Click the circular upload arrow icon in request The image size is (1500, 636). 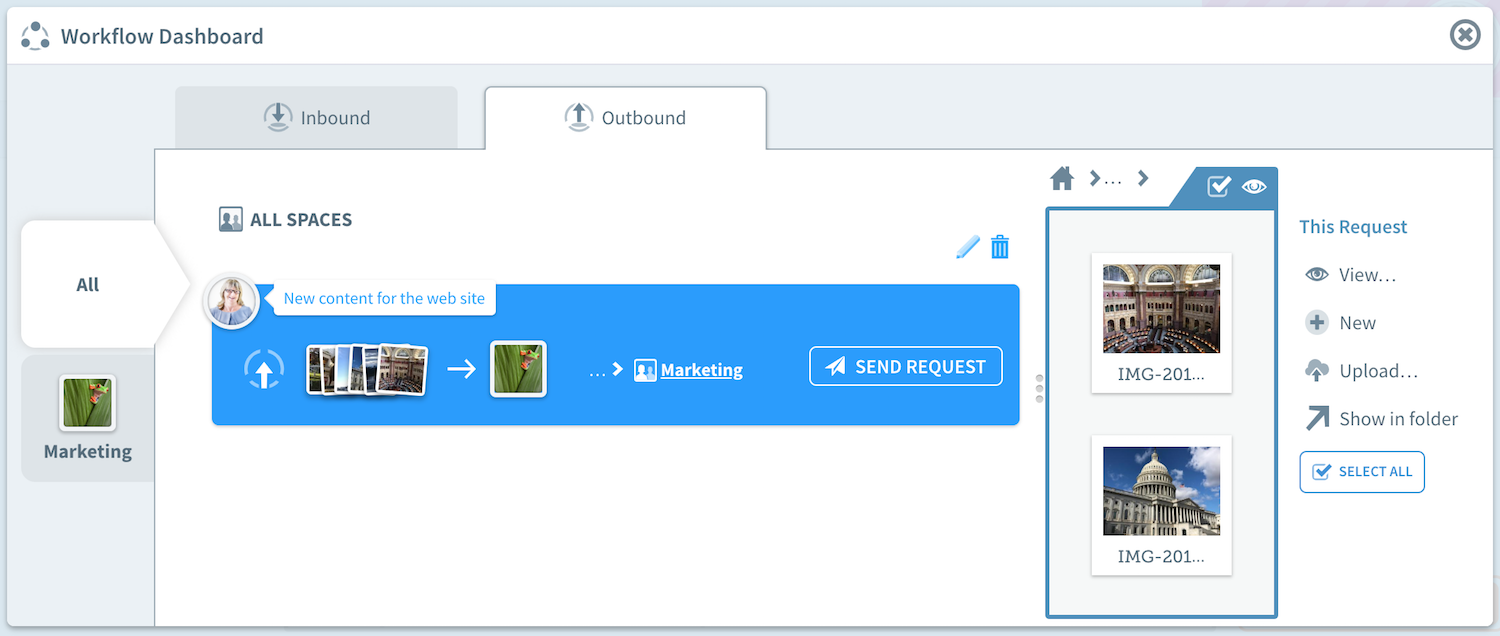[x=264, y=369]
